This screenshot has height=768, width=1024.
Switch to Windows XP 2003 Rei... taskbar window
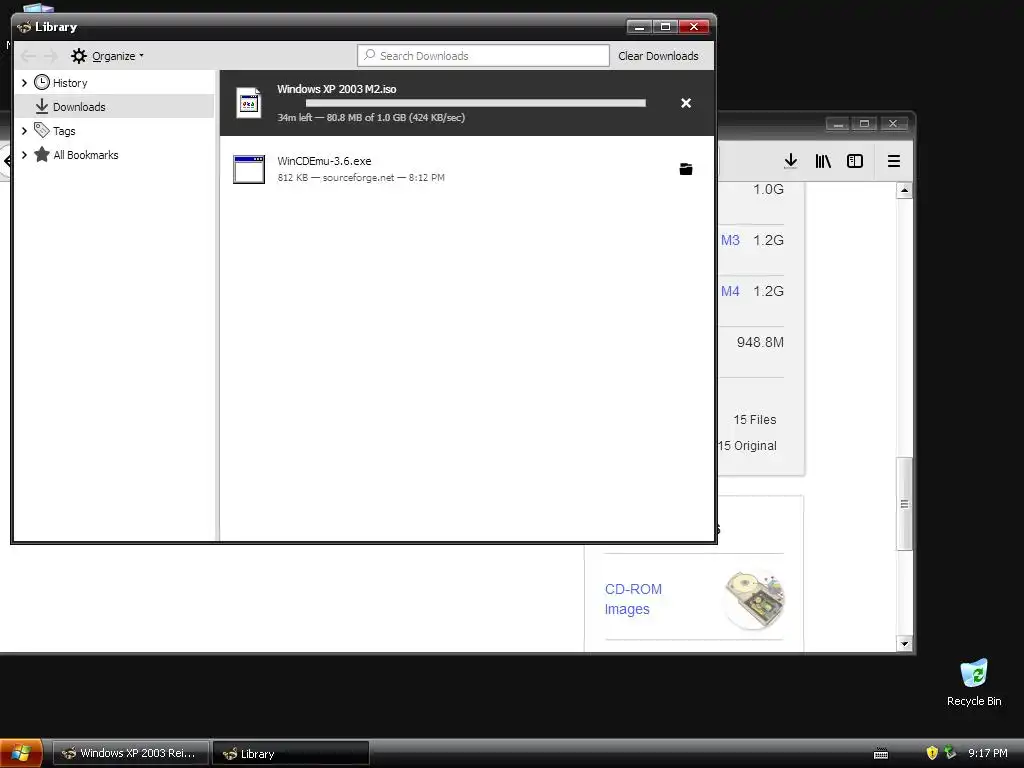click(131, 753)
